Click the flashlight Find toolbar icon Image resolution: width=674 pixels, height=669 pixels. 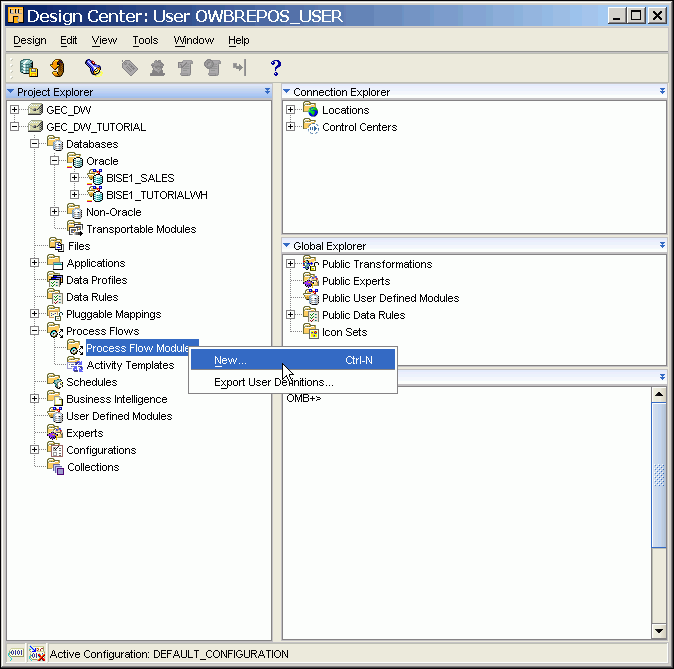(x=93, y=68)
